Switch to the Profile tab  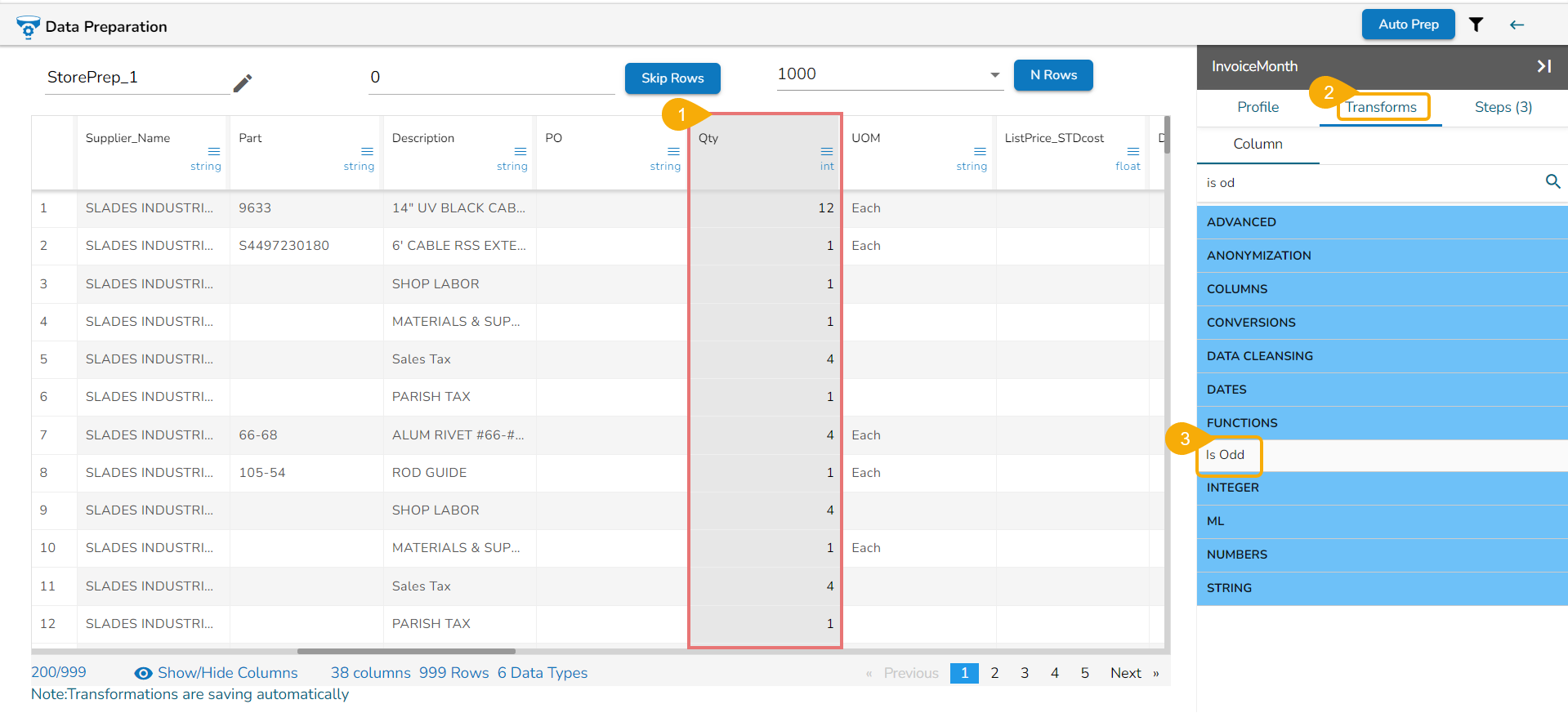(x=1258, y=107)
